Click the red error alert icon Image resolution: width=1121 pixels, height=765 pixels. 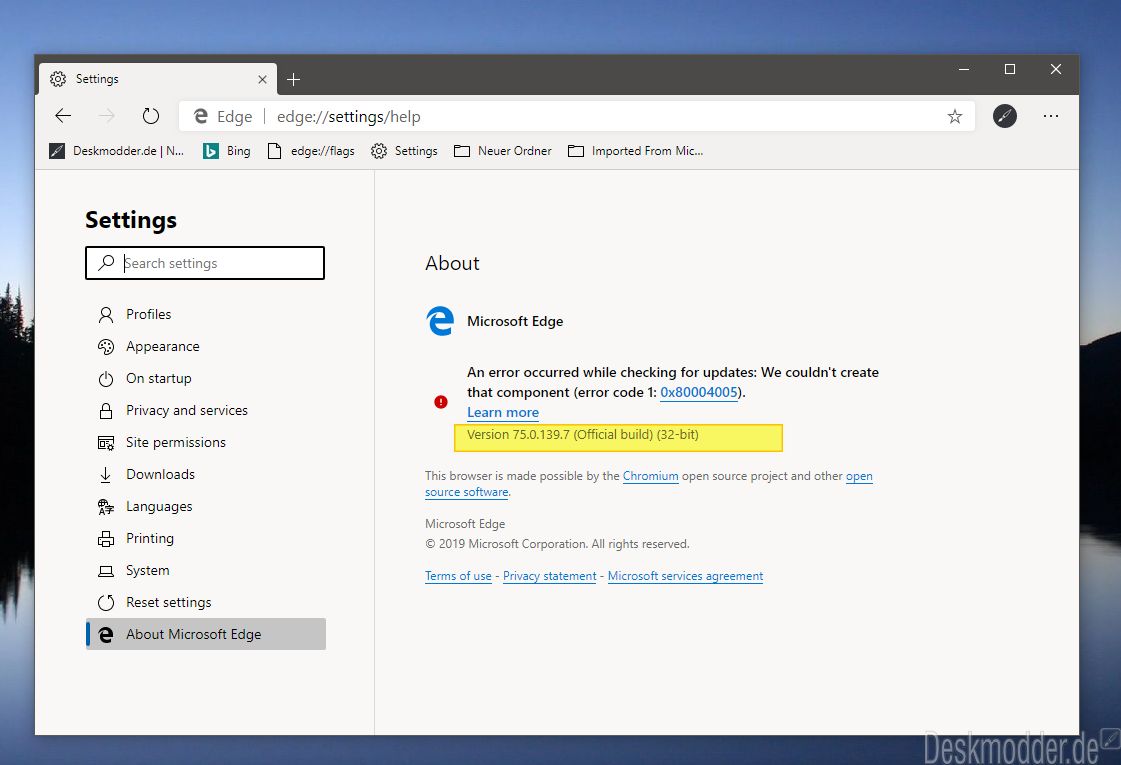point(441,402)
